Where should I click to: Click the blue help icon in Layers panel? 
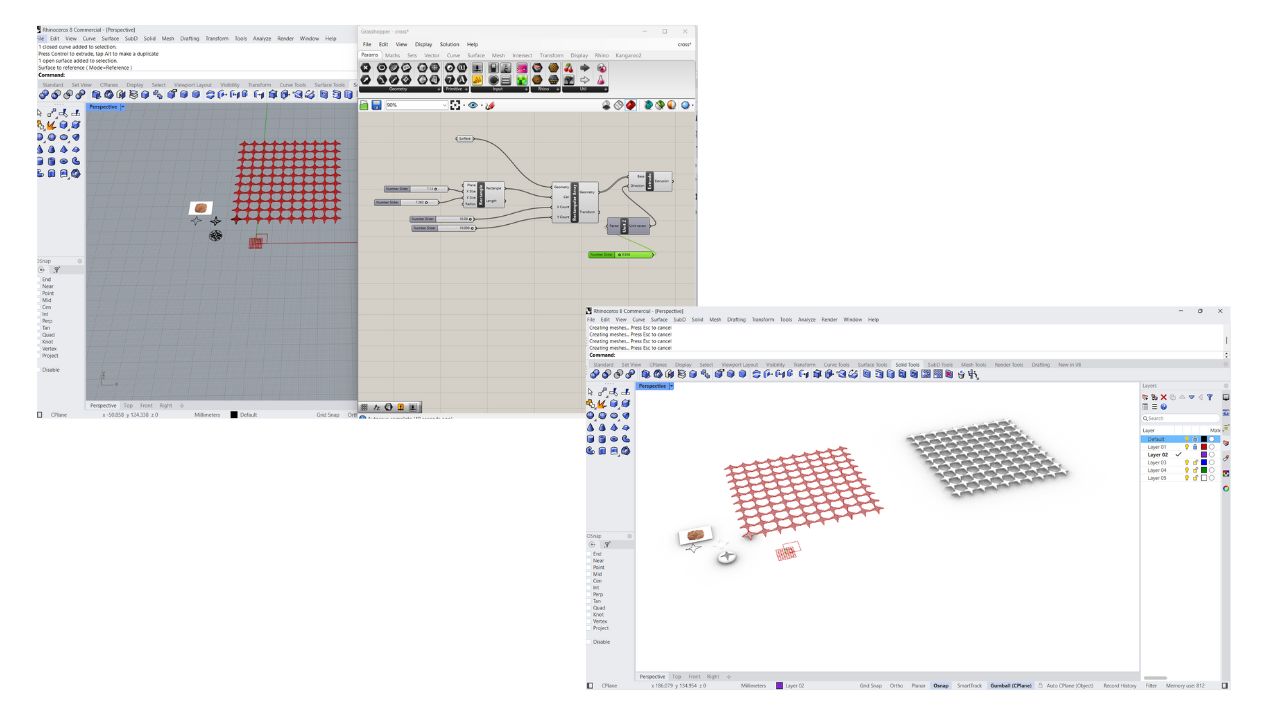click(1164, 407)
